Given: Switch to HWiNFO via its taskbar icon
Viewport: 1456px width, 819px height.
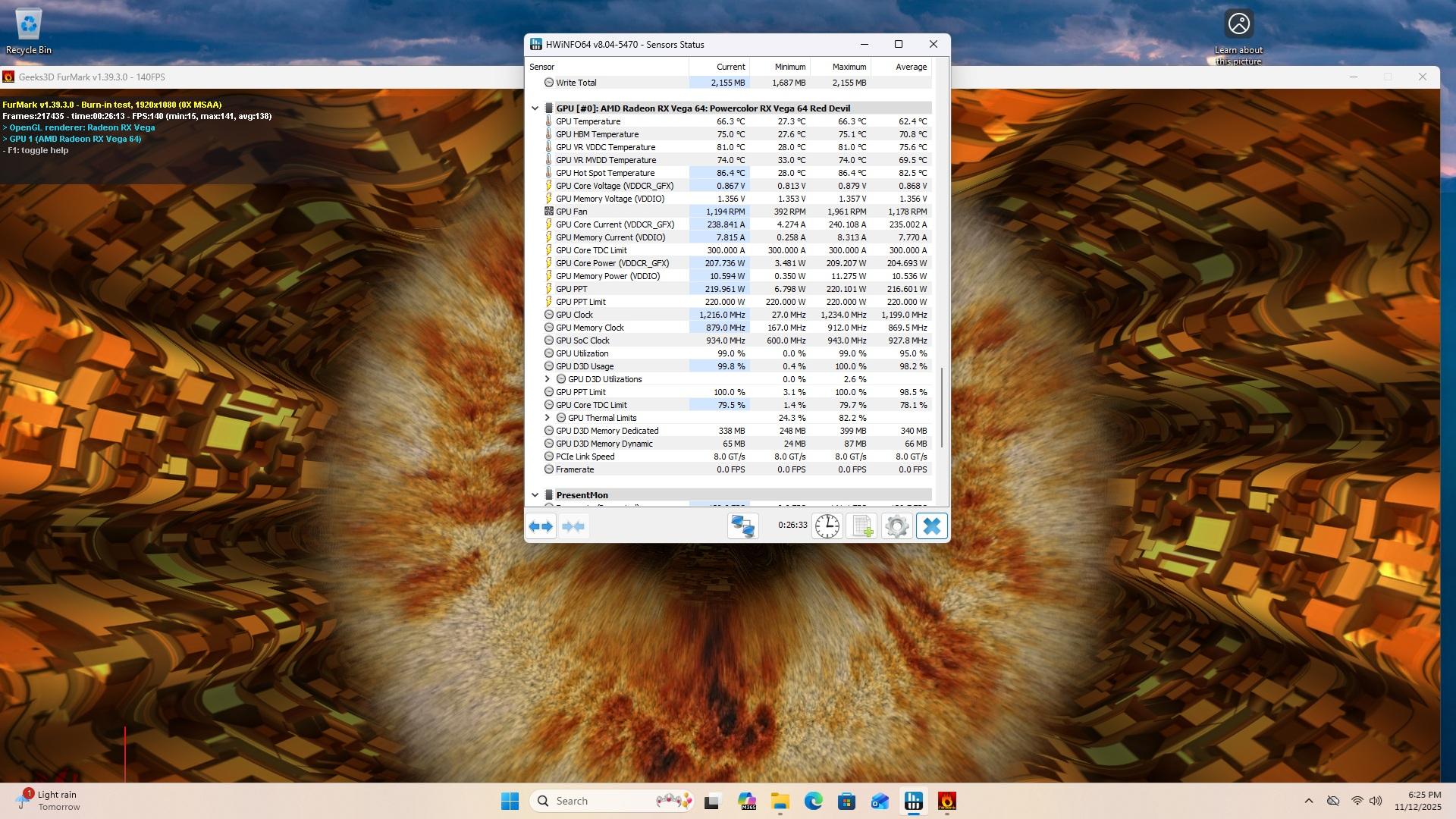Looking at the screenshot, I should tap(914, 801).
